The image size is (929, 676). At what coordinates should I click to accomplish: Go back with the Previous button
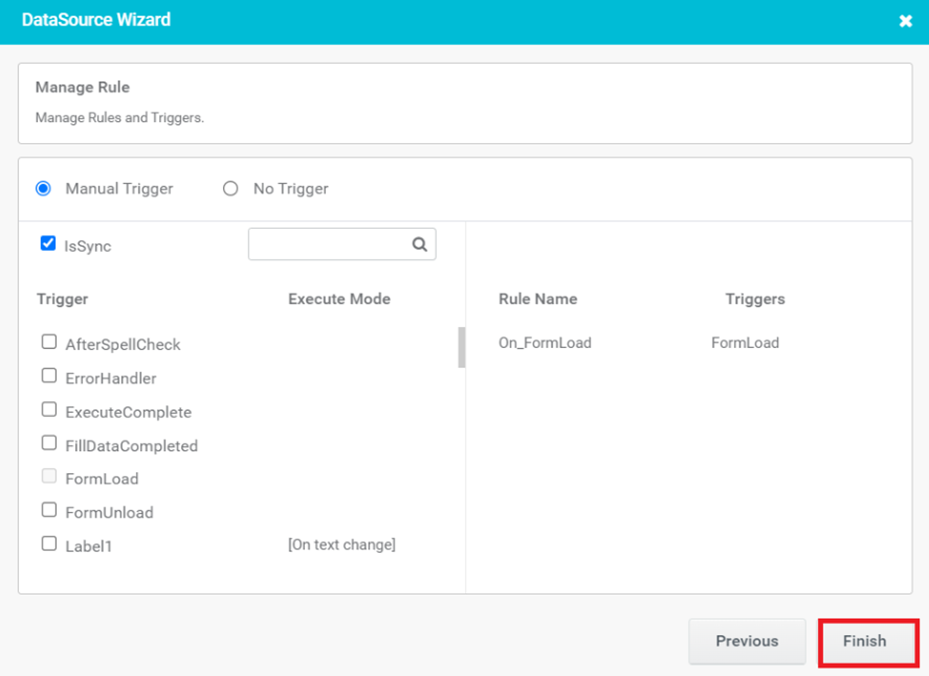(747, 642)
